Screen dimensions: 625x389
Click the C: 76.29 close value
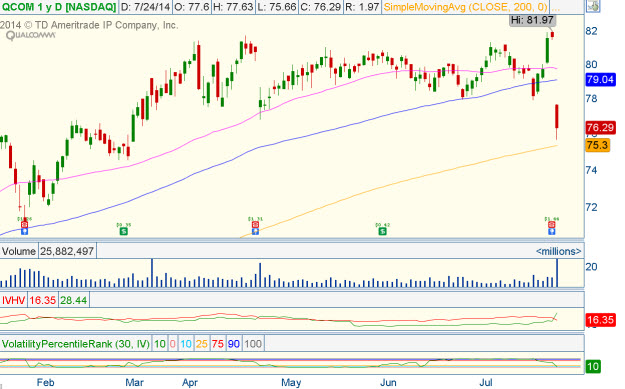pos(321,7)
